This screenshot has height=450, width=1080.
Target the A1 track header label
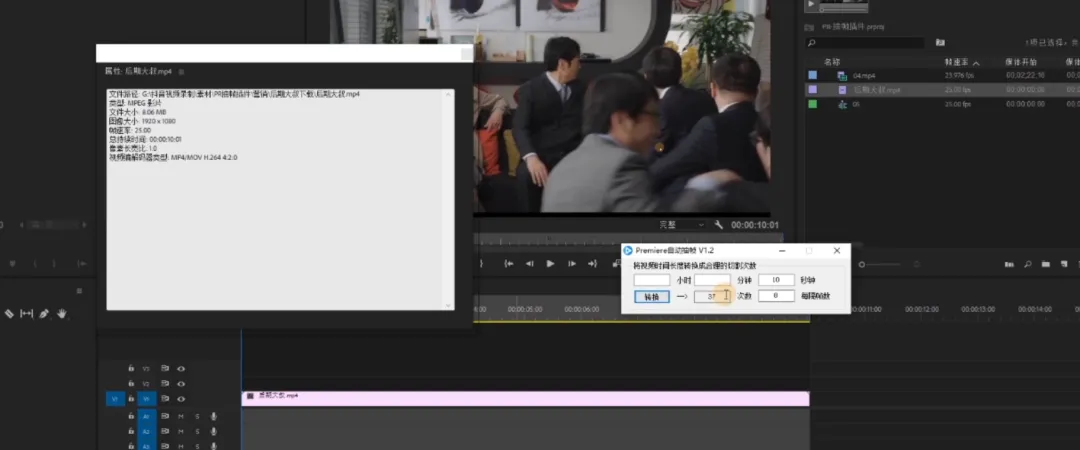click(x=146, y=416)
